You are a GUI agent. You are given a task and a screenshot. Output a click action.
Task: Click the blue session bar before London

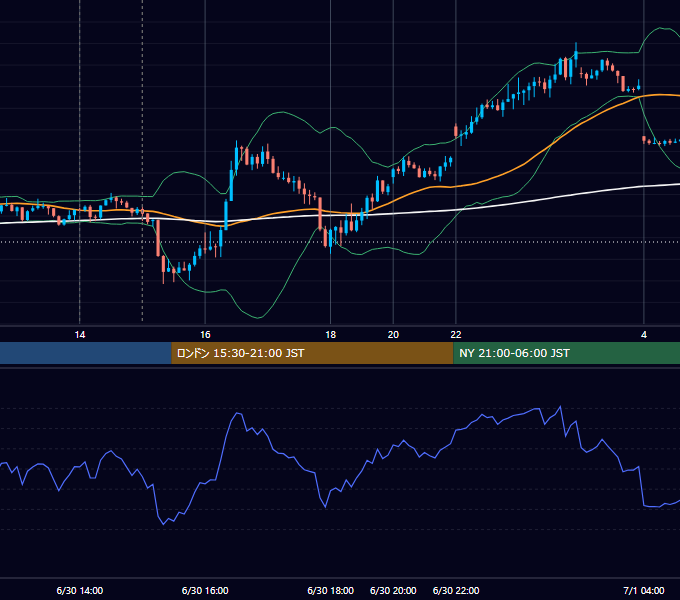pyautogui.click(x=86, y=353)
